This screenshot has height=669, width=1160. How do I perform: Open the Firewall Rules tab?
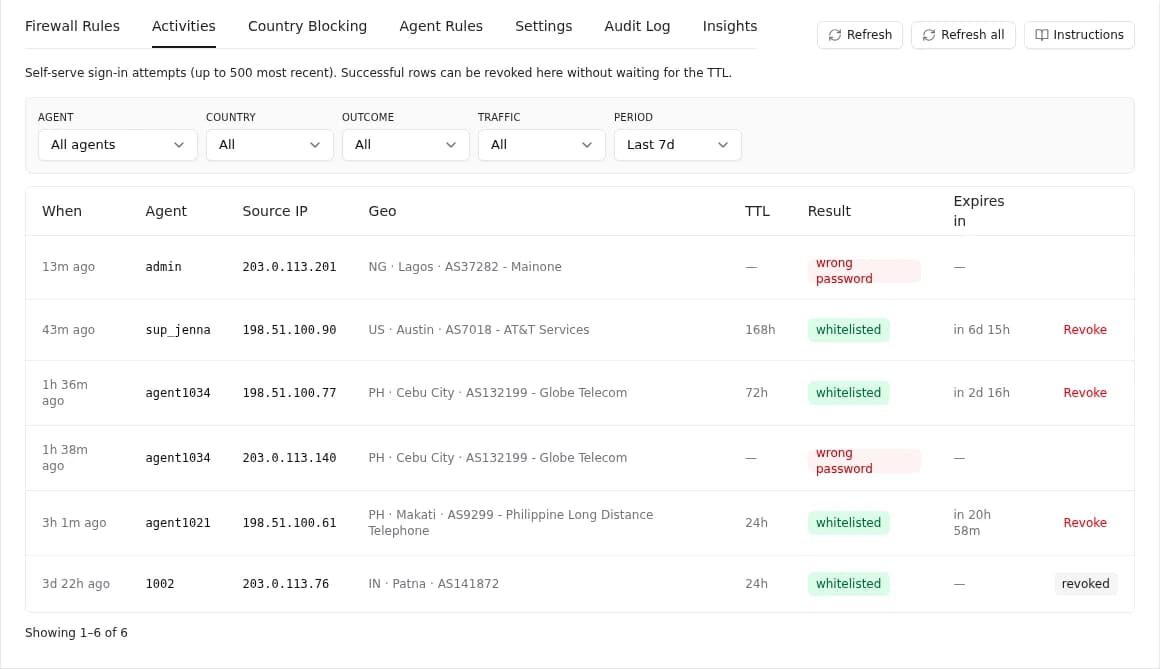pyautogui.click(x=72, y=26)
